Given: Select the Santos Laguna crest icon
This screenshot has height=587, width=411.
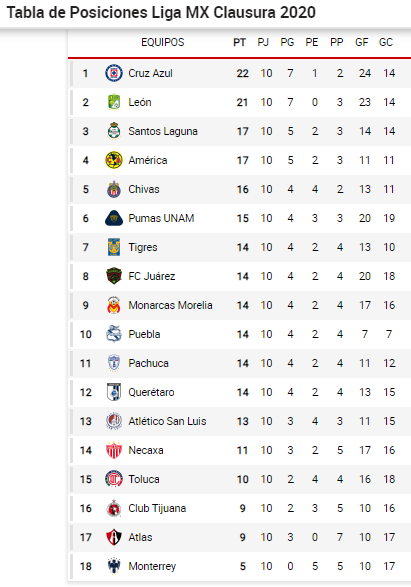Looking at the screenshot, I should click(114, 131).
